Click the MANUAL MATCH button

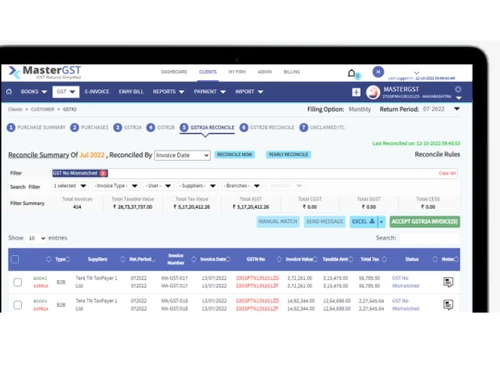coord(278,222)
